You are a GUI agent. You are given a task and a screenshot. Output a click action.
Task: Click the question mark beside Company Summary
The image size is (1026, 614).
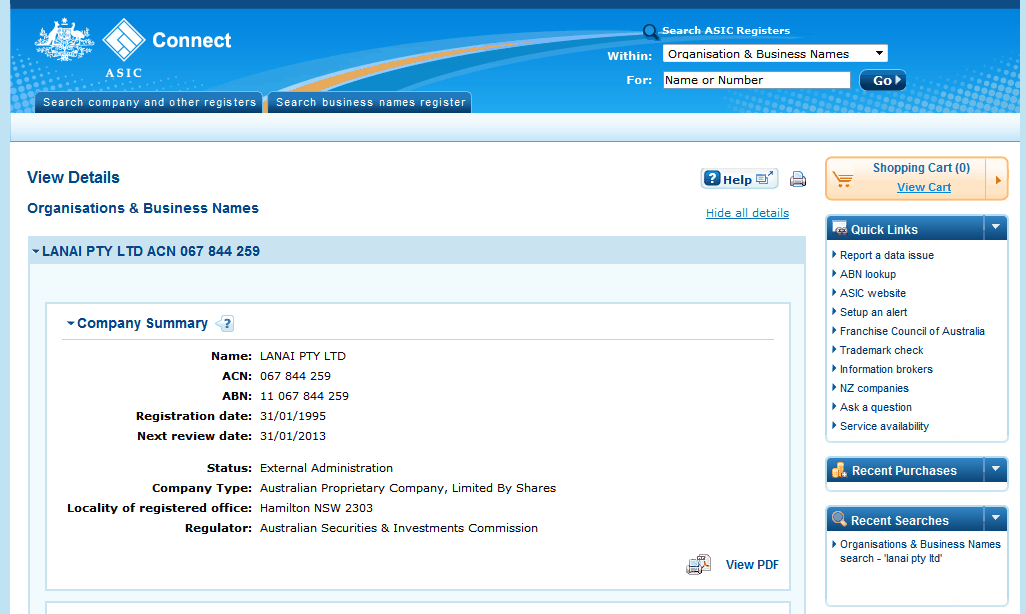(x=226, y=323)
